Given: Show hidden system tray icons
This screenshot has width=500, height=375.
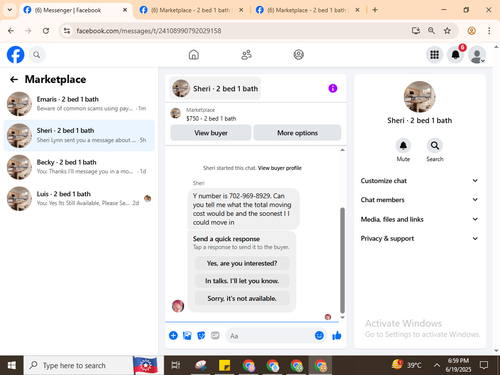Looking at the screenshot, I should click(436, 365).
